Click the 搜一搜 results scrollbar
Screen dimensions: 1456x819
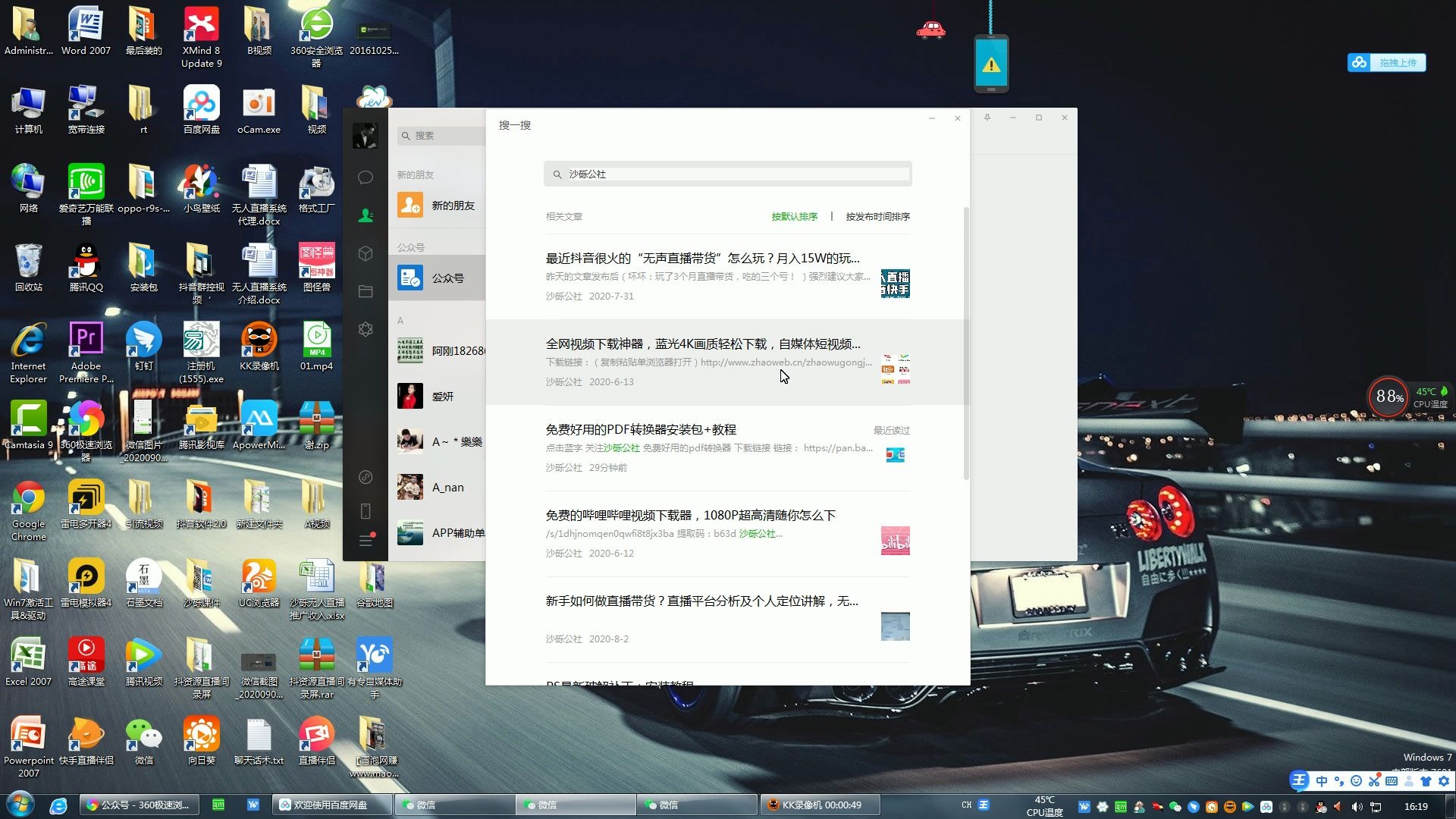click(x=966, y=343)
